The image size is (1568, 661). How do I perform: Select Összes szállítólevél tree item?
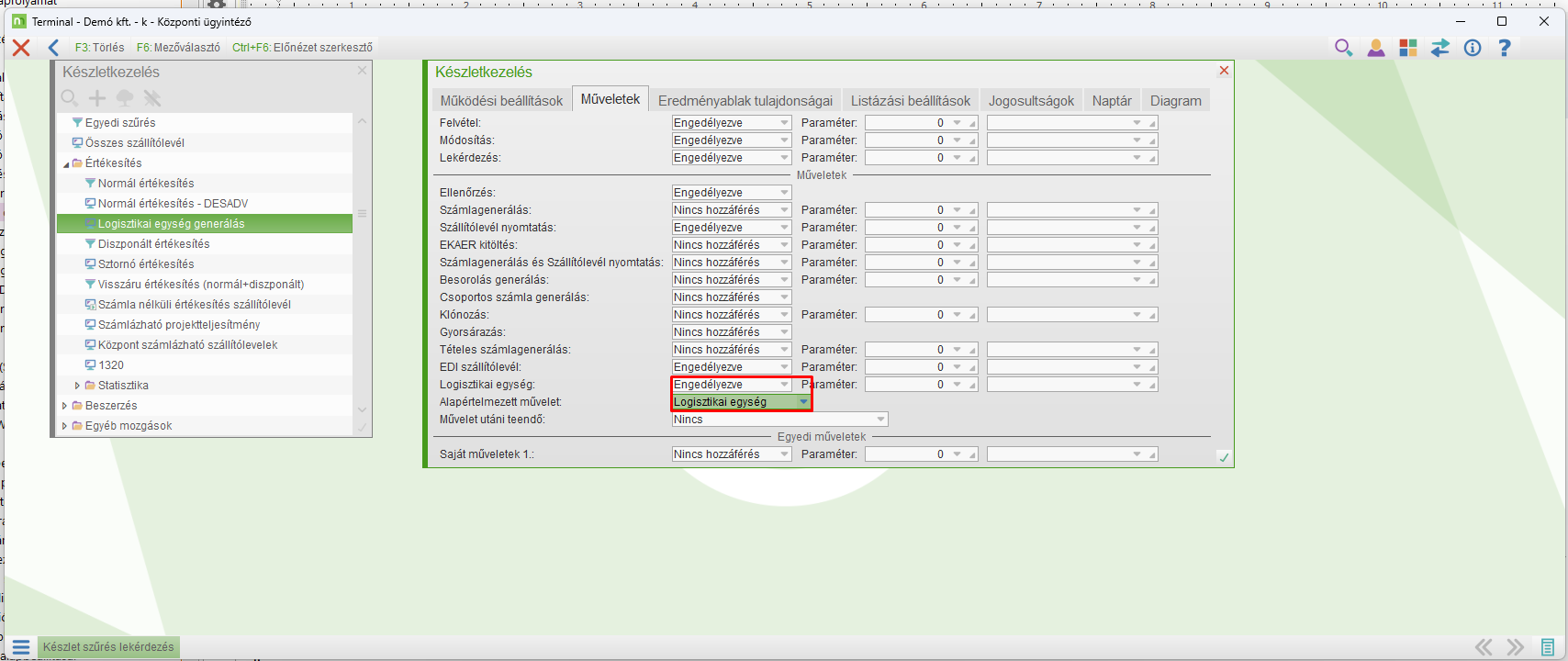coord(135,143)
